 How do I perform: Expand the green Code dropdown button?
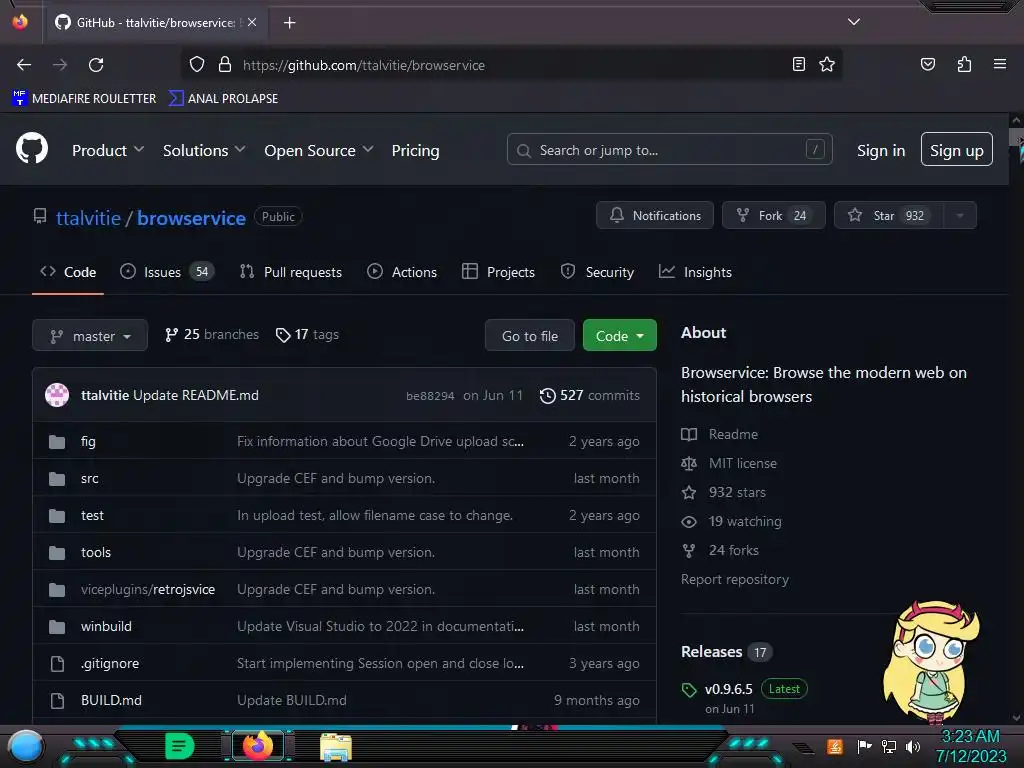(619, 336)
